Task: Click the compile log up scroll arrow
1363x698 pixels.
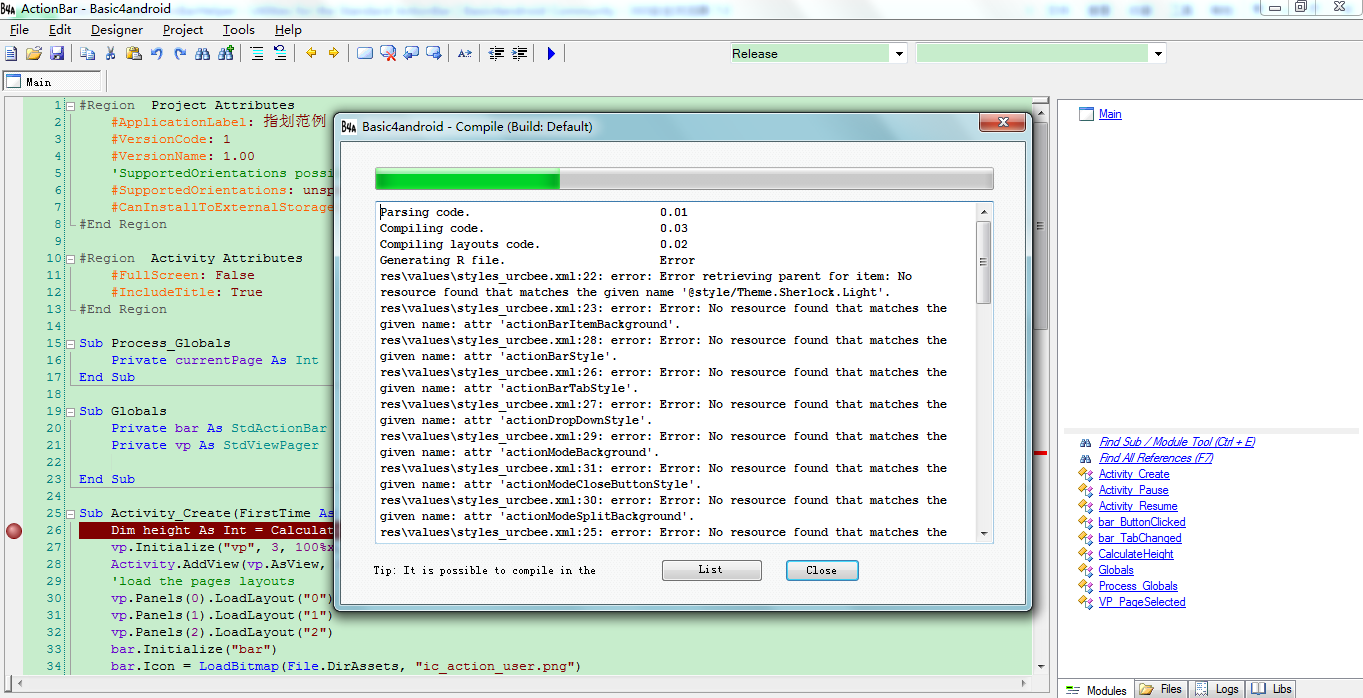Action: pos(984,212)
